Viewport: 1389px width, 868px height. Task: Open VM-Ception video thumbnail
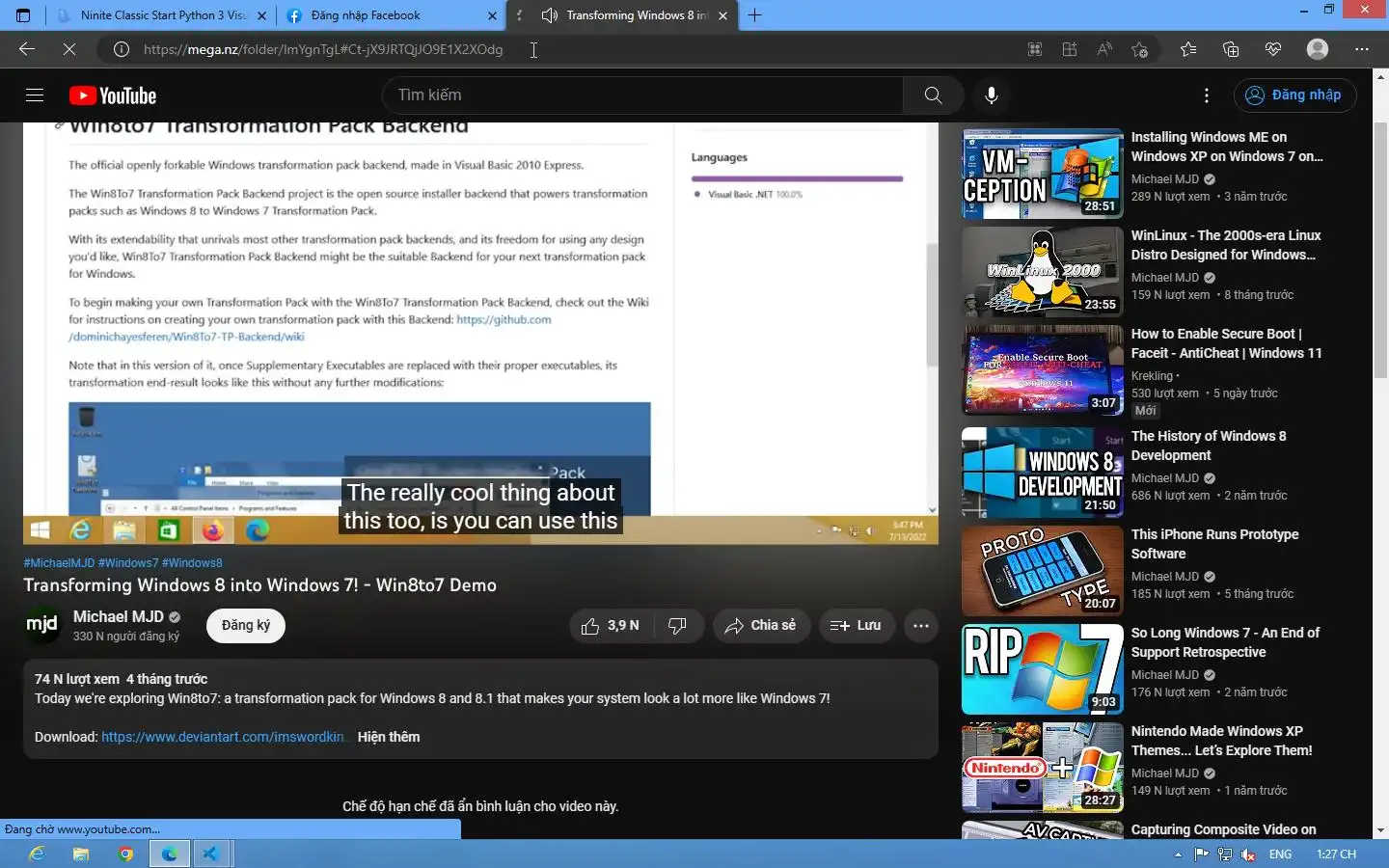[x=1043, y=174]
